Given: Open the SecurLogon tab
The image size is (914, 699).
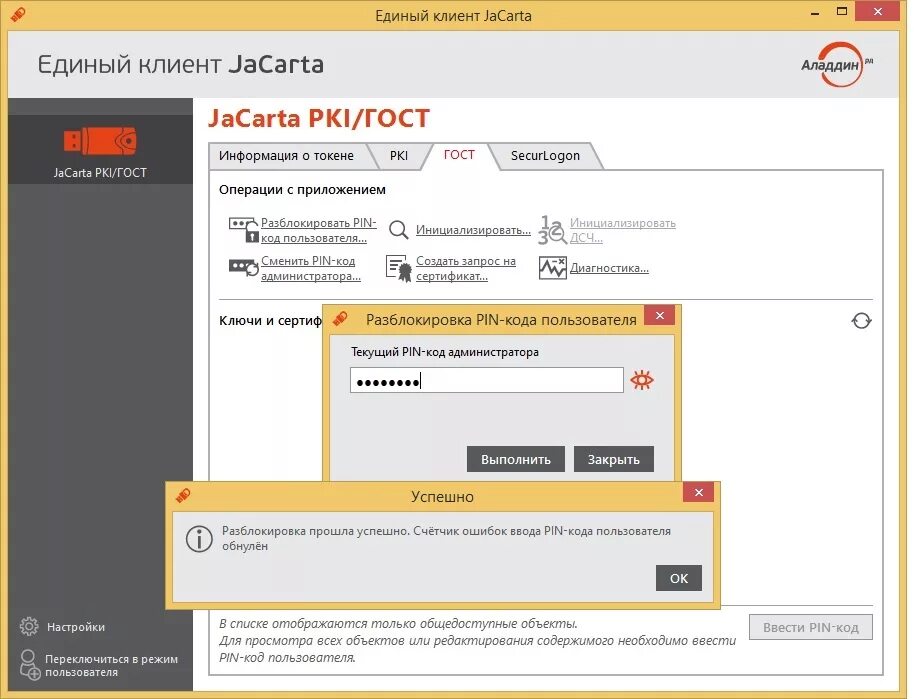Looking at the screenshot, I should click(x=545, y=156).
